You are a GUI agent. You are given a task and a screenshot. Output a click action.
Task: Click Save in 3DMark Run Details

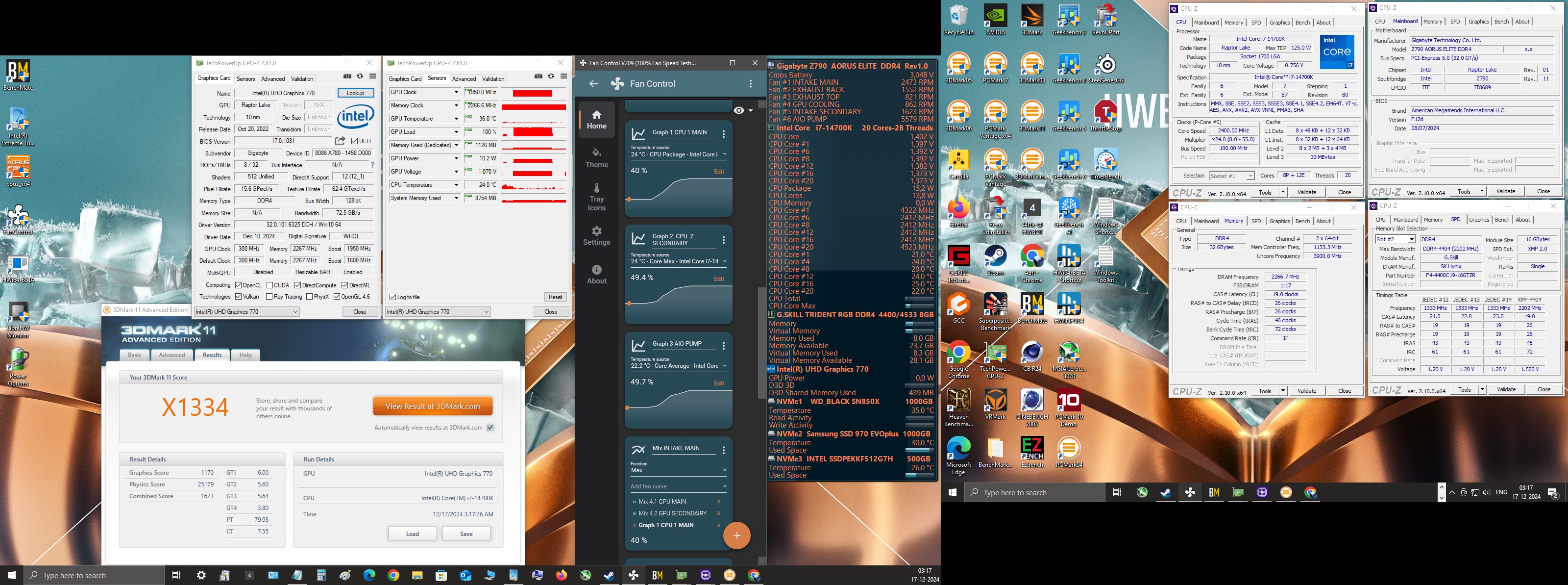(x=466, y=534)
